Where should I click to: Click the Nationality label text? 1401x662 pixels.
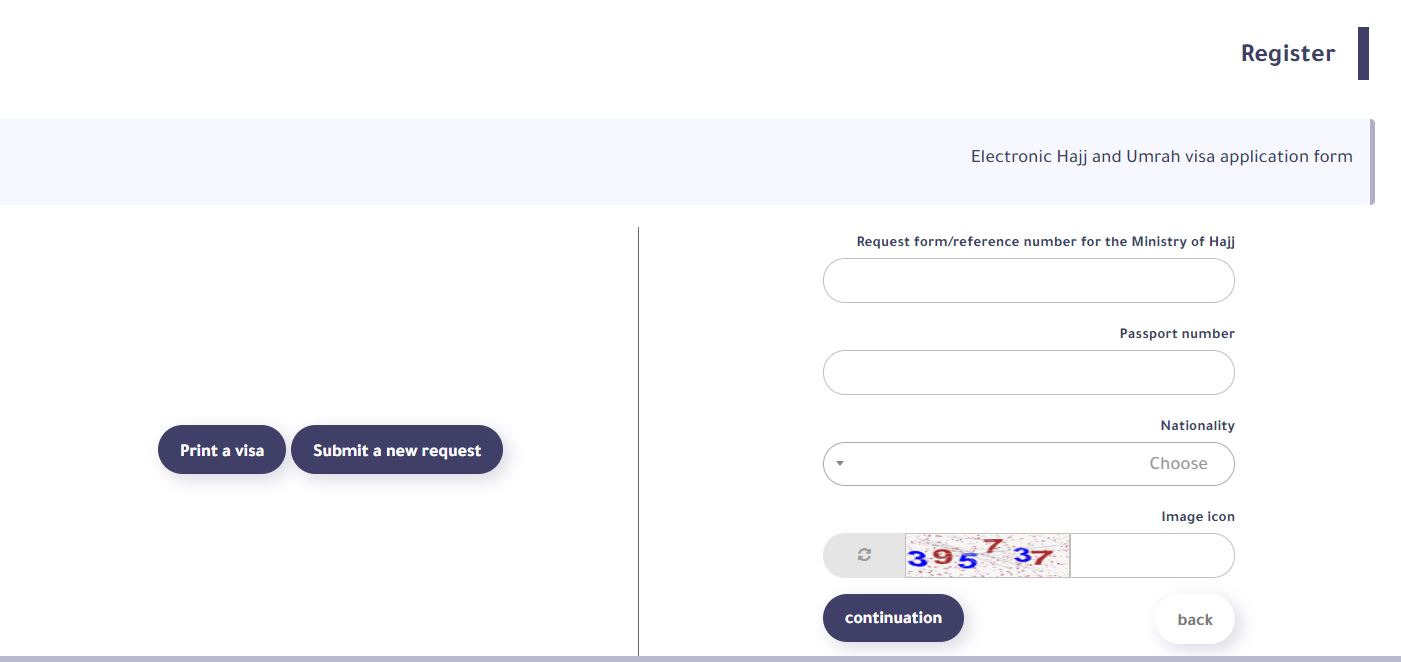point(1197,426)
